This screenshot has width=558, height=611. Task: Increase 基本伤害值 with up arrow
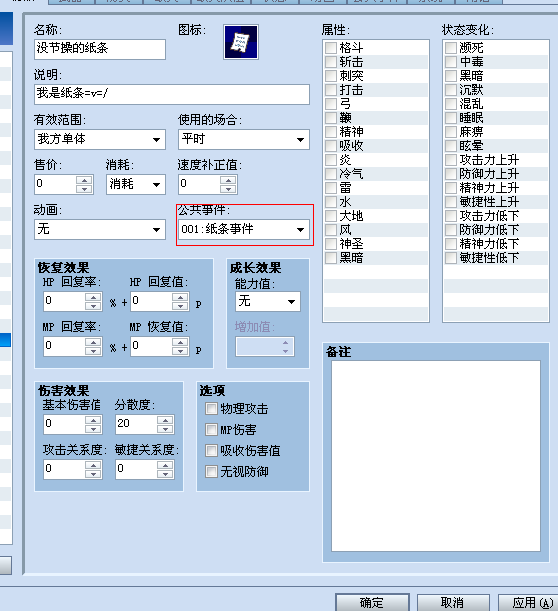93,420
